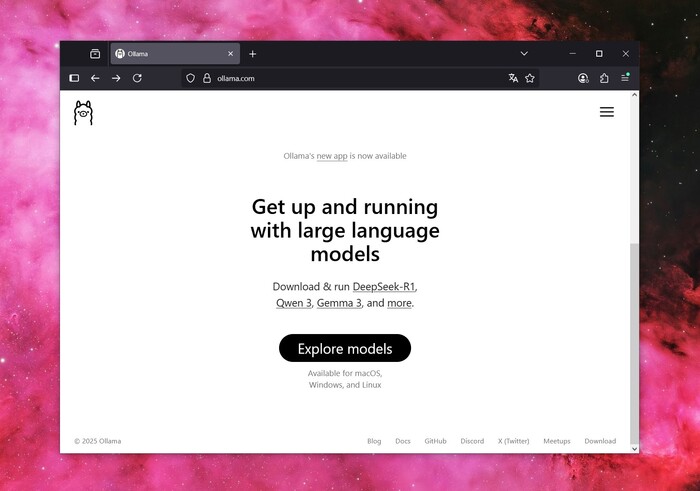Expand the list all tabs dropdown
Screen dimensions: 700x491
[524, 53]
